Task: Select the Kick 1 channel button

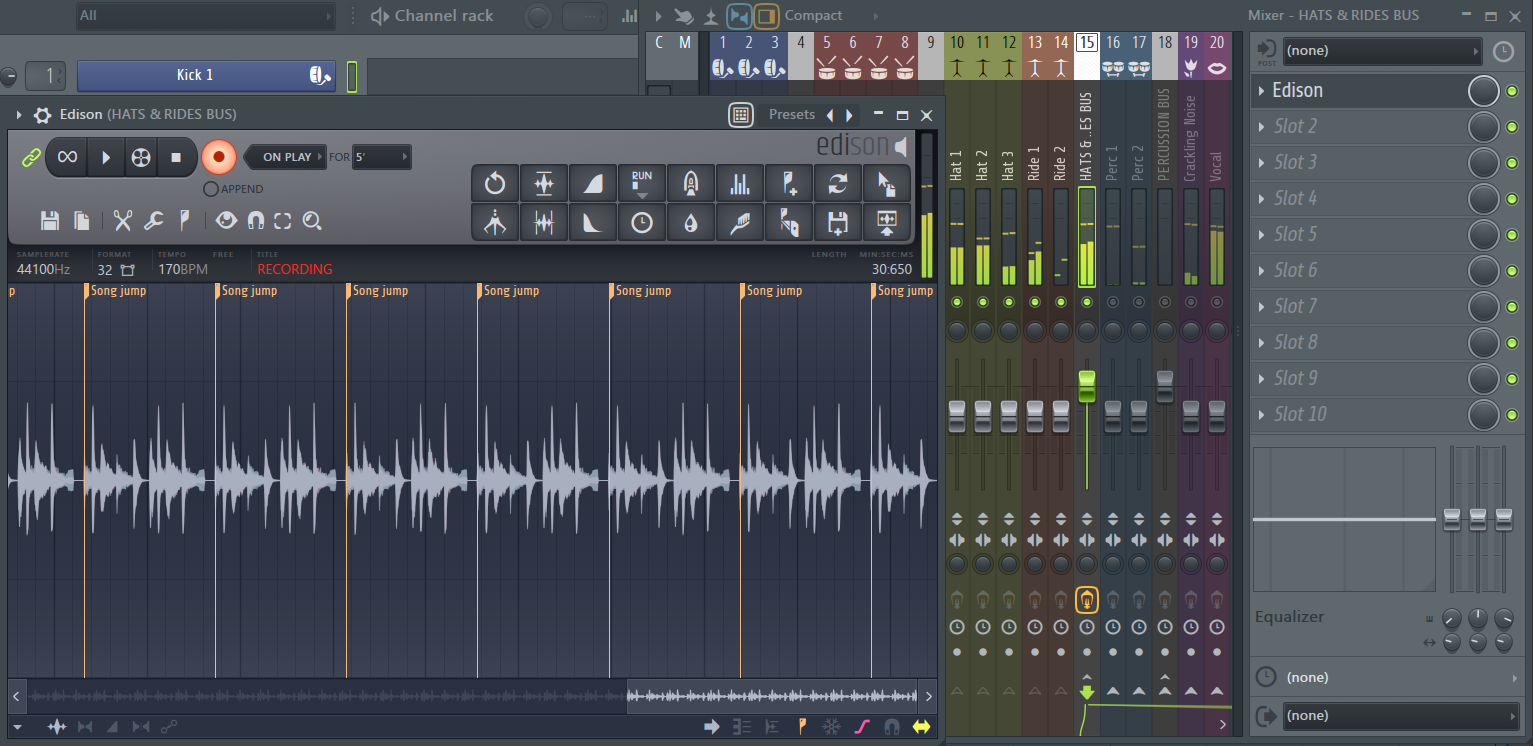Action: tap(206, 75)
